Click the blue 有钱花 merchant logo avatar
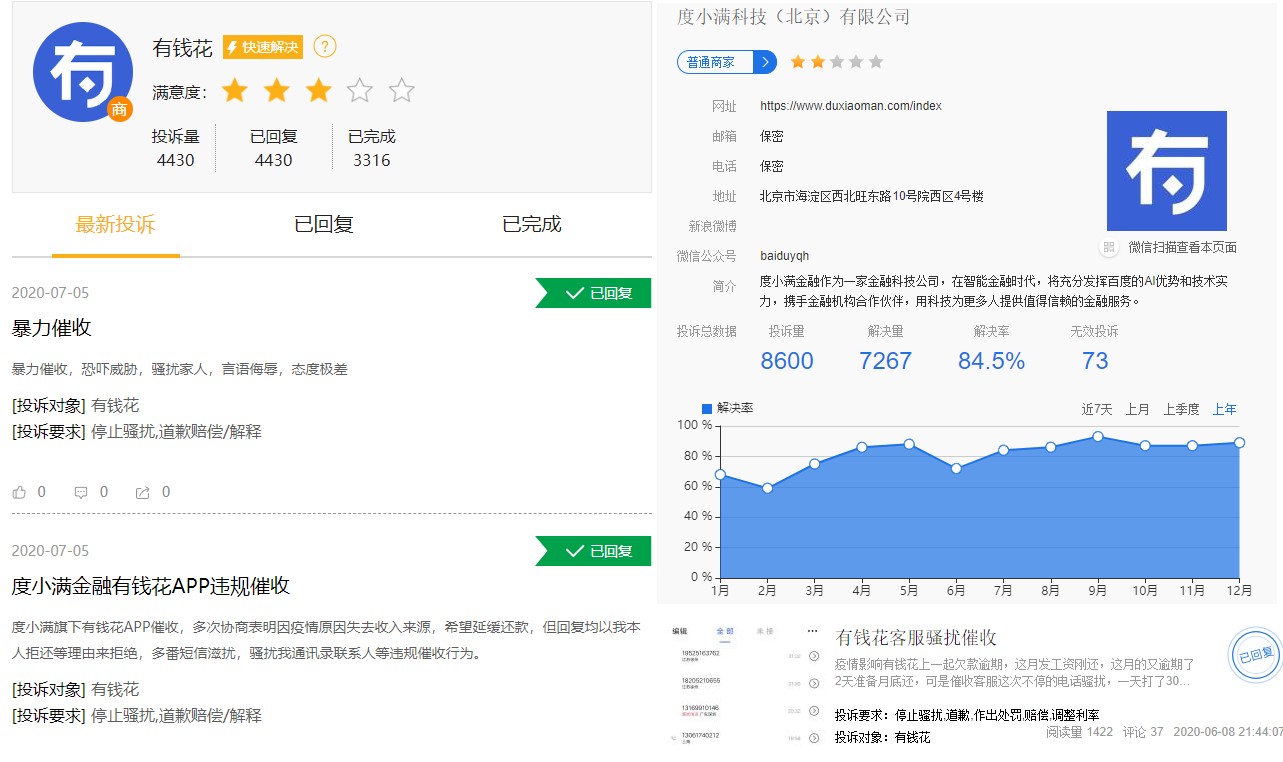Viewport: 1283px width, 762px height. click(x=83, y=72)
